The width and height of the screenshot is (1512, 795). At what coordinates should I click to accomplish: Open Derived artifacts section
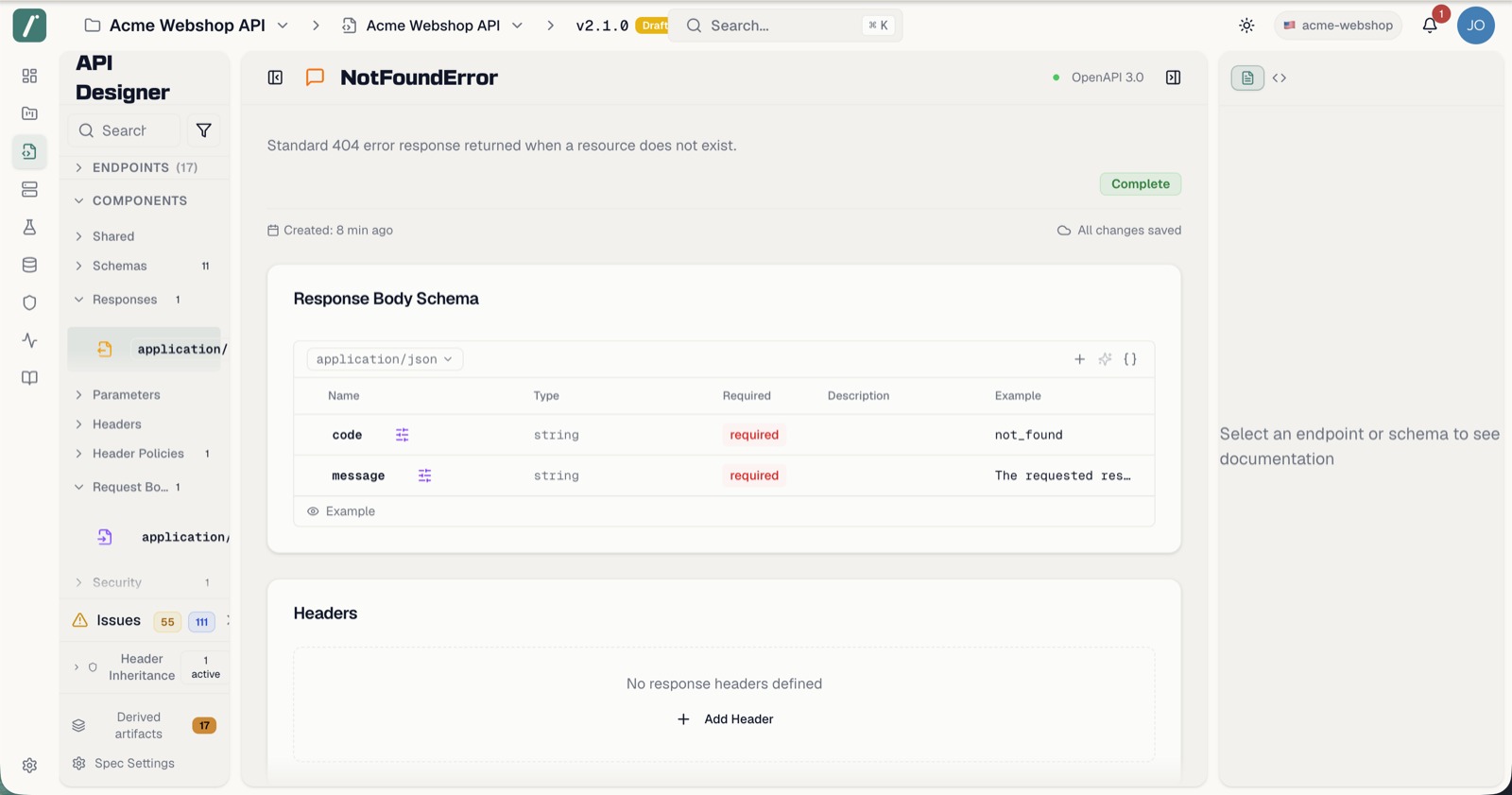point(145,726)
